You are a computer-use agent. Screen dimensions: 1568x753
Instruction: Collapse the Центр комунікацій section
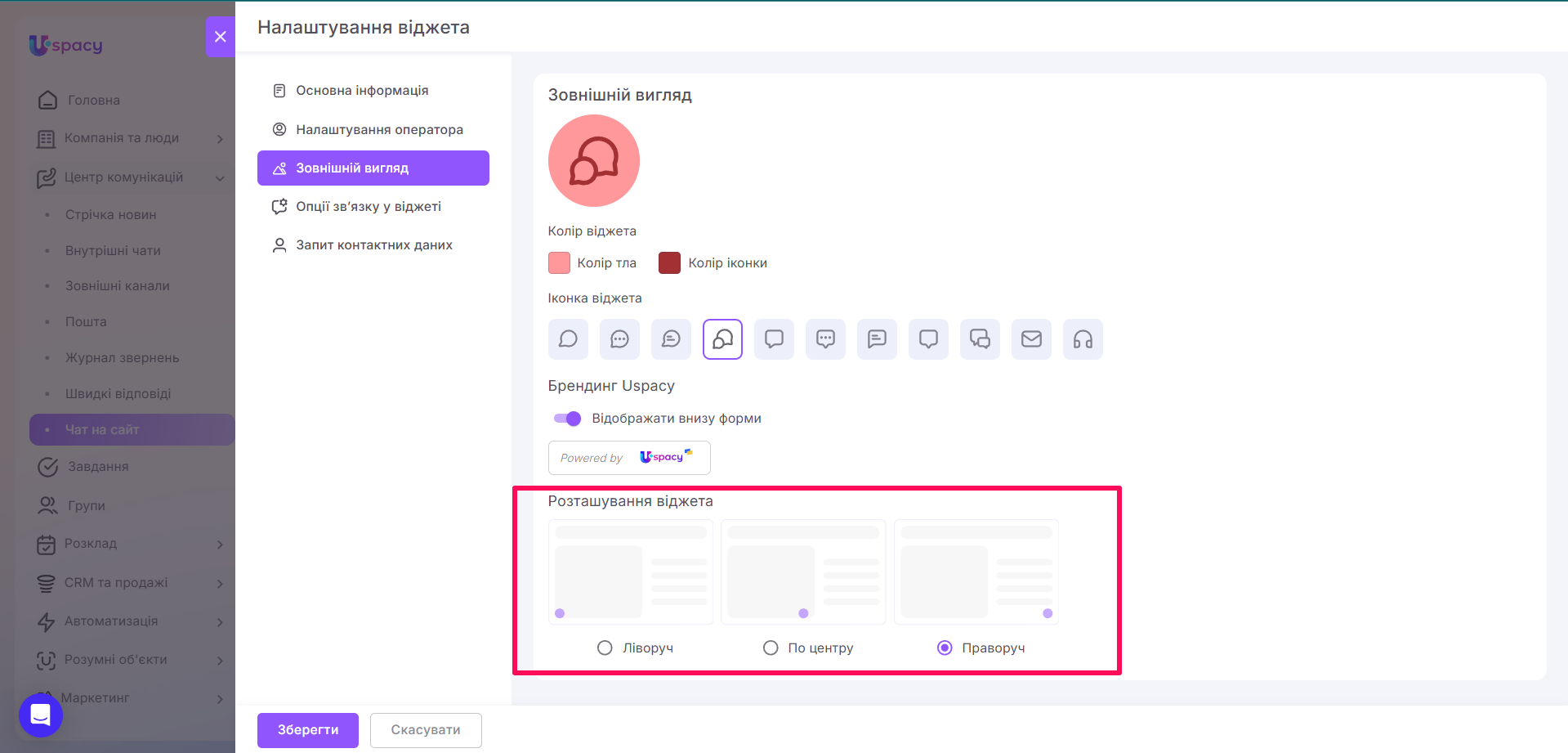[x=131, y=177]
